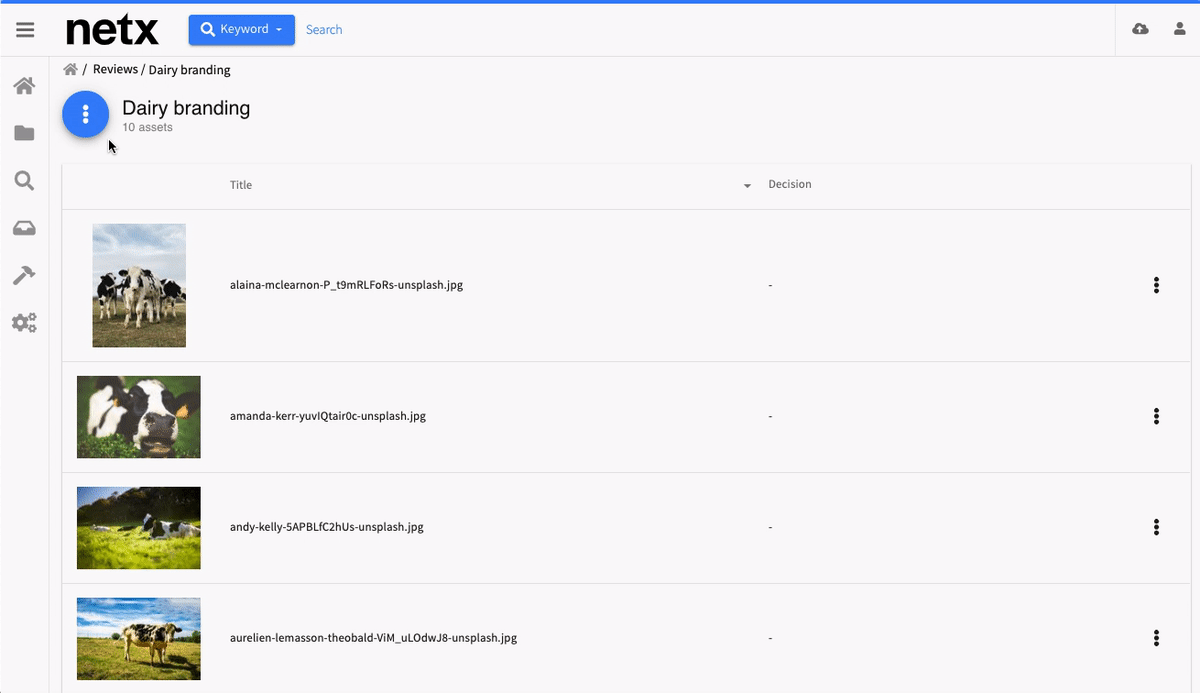Open the user account icon

(x=1180, y=30)
